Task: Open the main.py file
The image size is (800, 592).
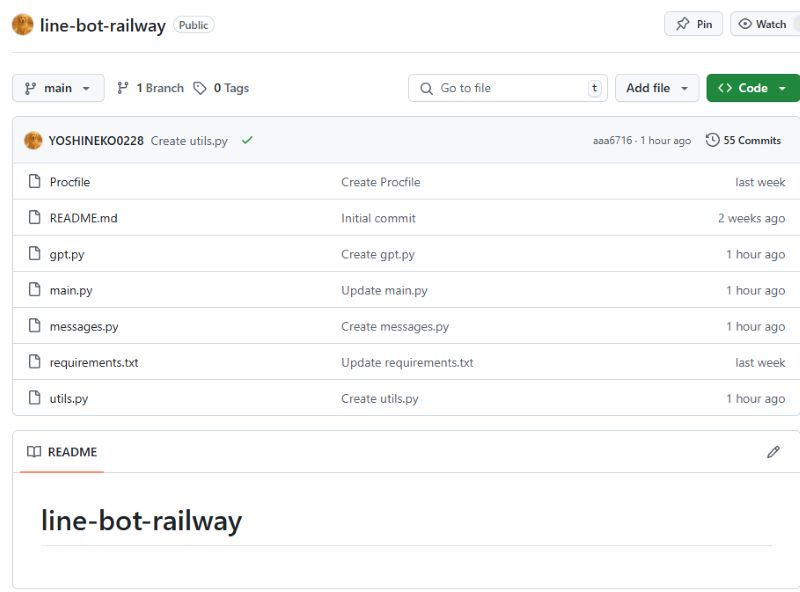Action: pos(71,290)
